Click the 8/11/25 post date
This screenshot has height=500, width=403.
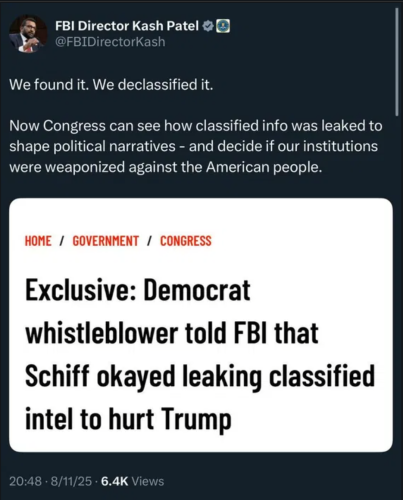(x=71, y=481)
